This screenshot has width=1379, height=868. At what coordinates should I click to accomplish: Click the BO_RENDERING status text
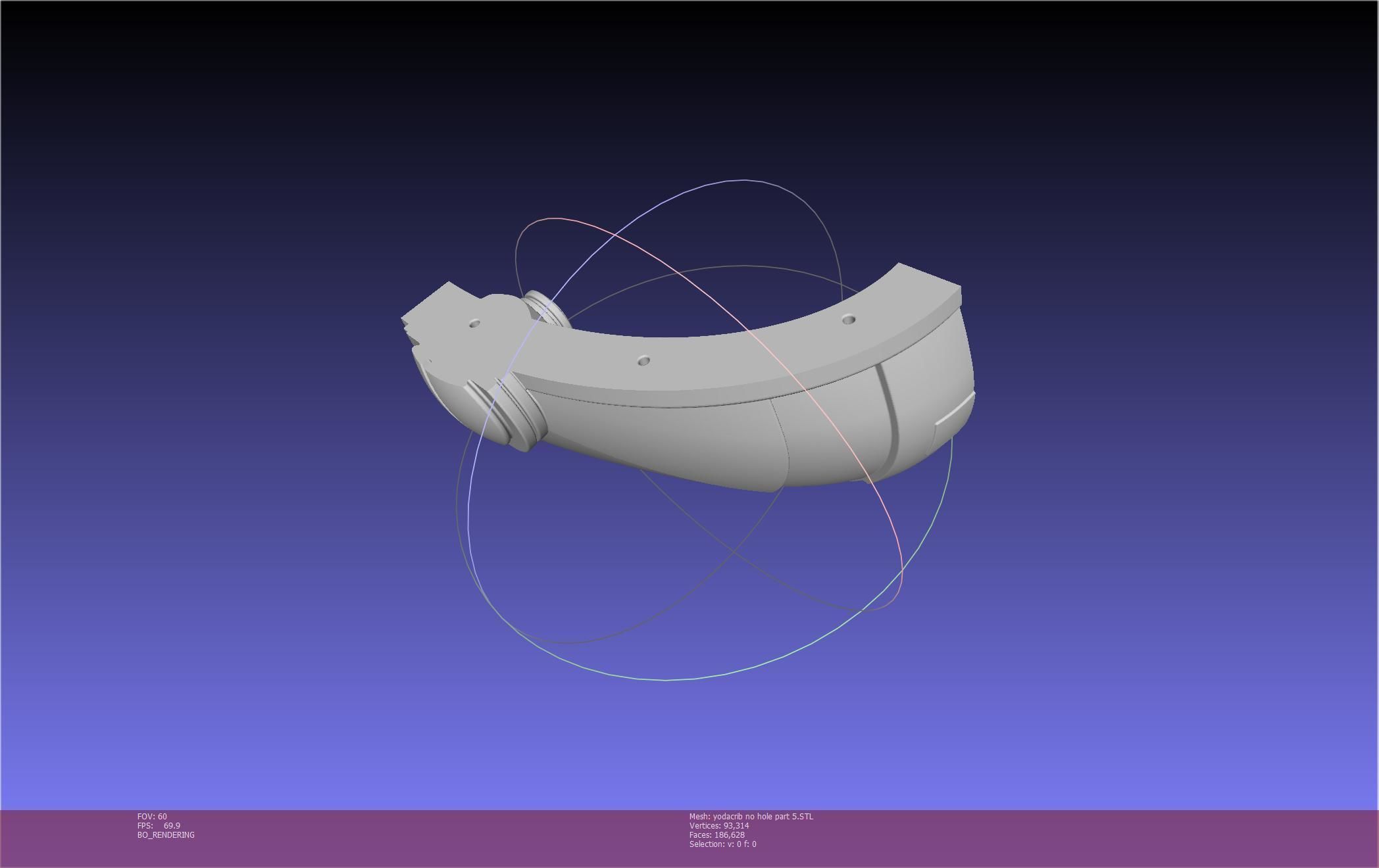tap(166, 834)
